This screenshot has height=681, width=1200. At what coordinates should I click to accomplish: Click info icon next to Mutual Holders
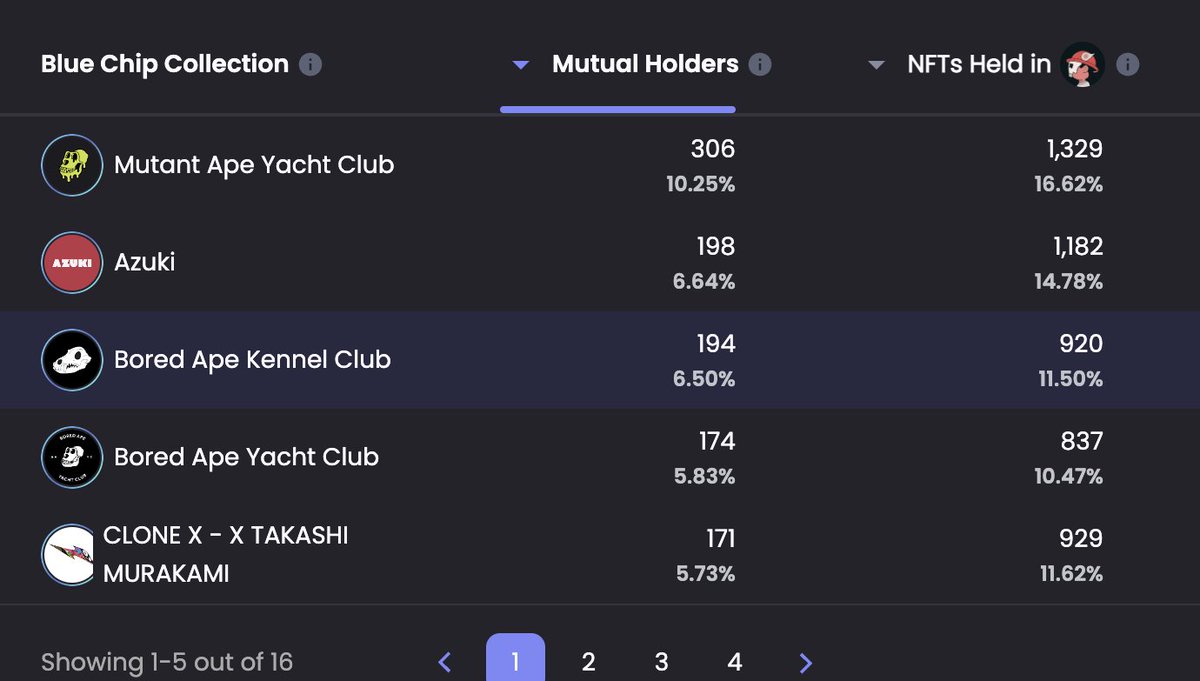click(760, 65)
